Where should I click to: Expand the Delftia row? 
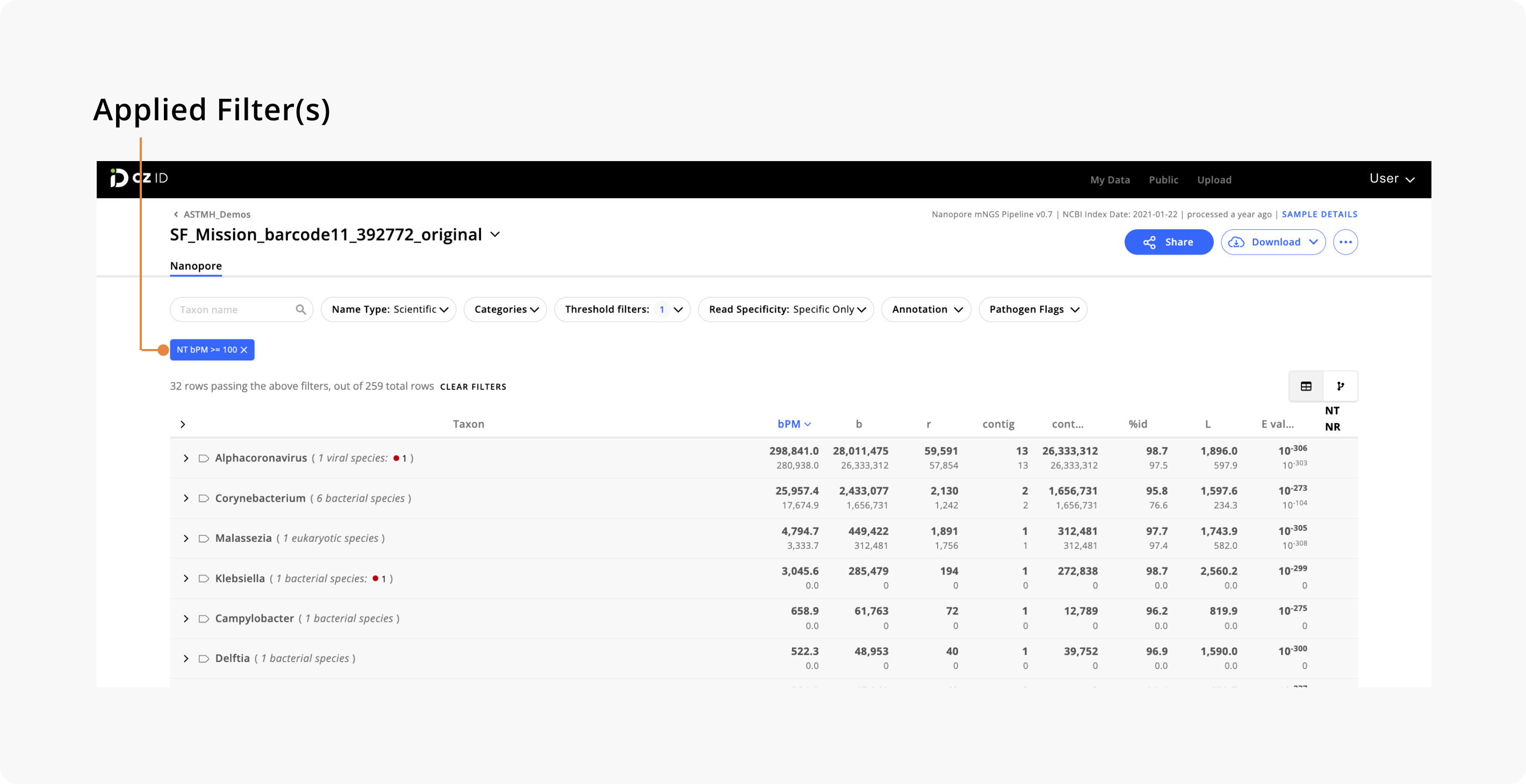[186, 658]
